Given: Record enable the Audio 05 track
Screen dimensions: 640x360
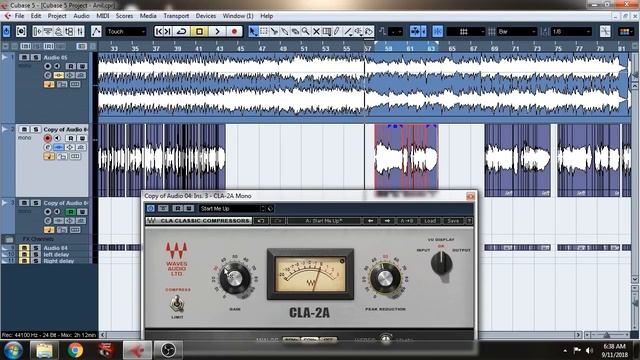Looking at the screenshot, I should pos(48,66).
